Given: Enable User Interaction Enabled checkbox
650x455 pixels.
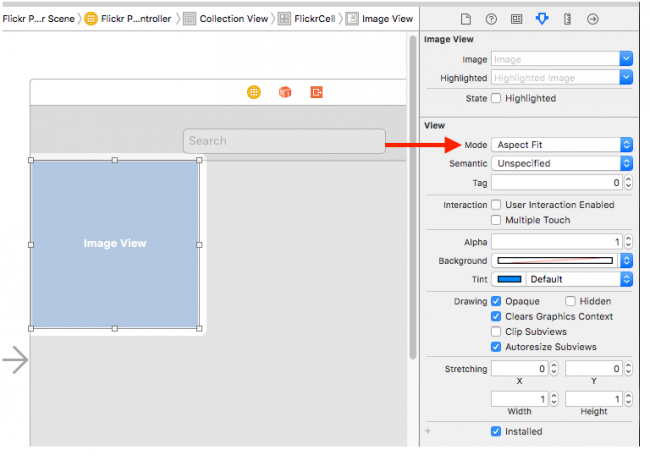Looking at the screenshot, I should pyautogui.click(x=497, y=205).
